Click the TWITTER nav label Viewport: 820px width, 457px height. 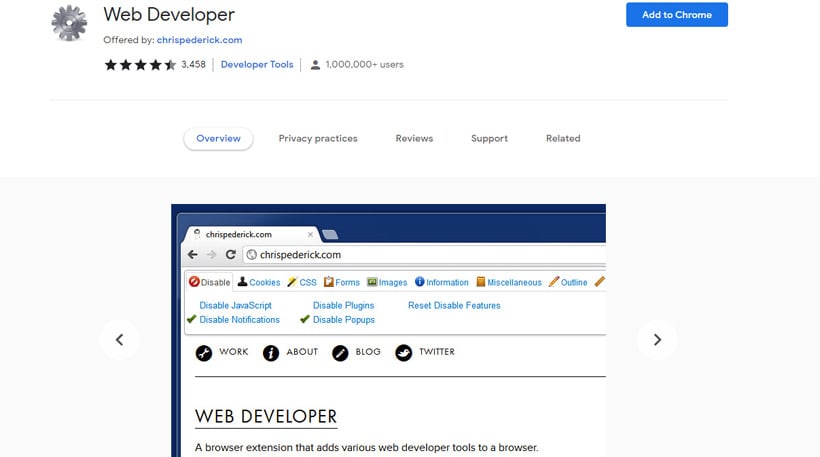click(437, 352)
